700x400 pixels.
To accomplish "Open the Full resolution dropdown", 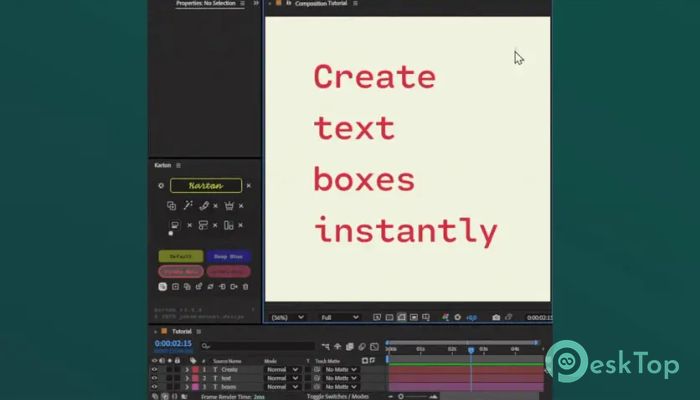I will coord(340,317).
